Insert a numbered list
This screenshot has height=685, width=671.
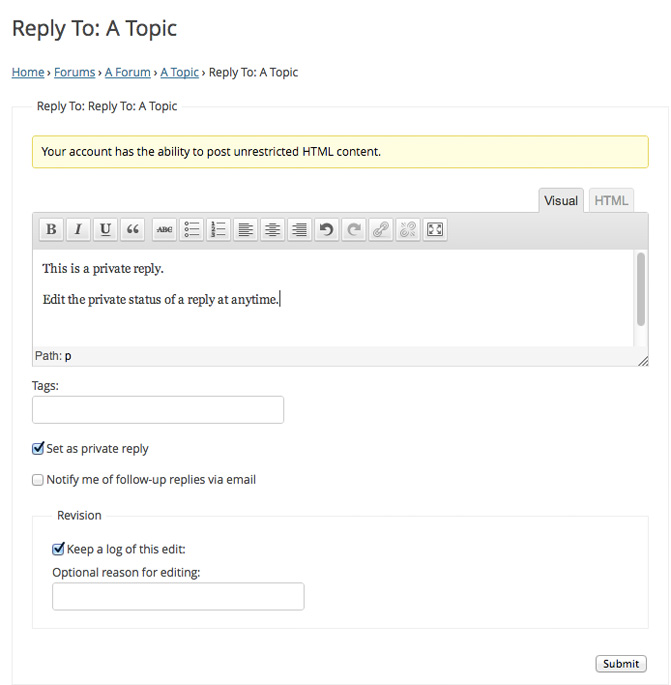point(218,230)
